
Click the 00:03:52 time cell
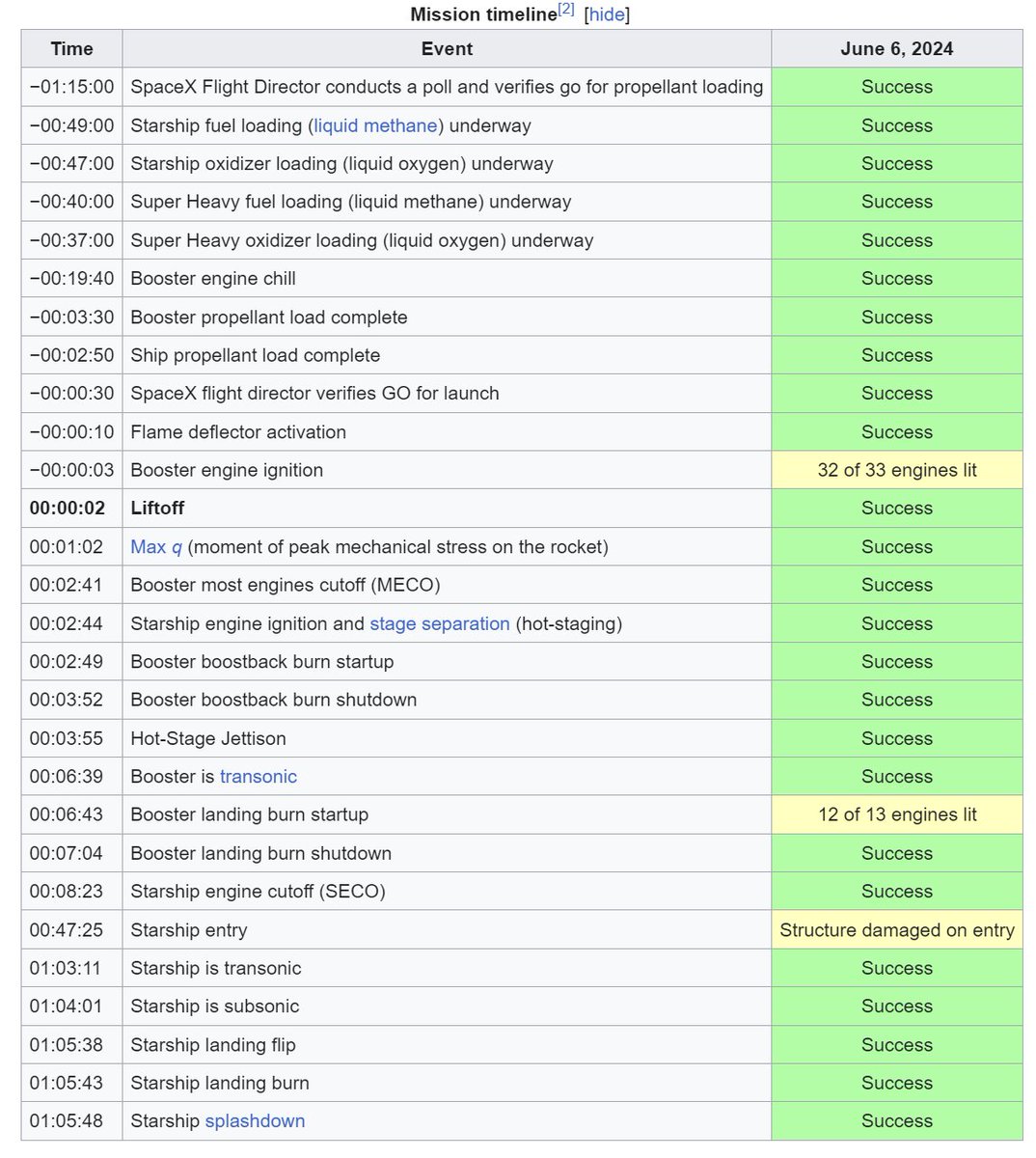71,700
